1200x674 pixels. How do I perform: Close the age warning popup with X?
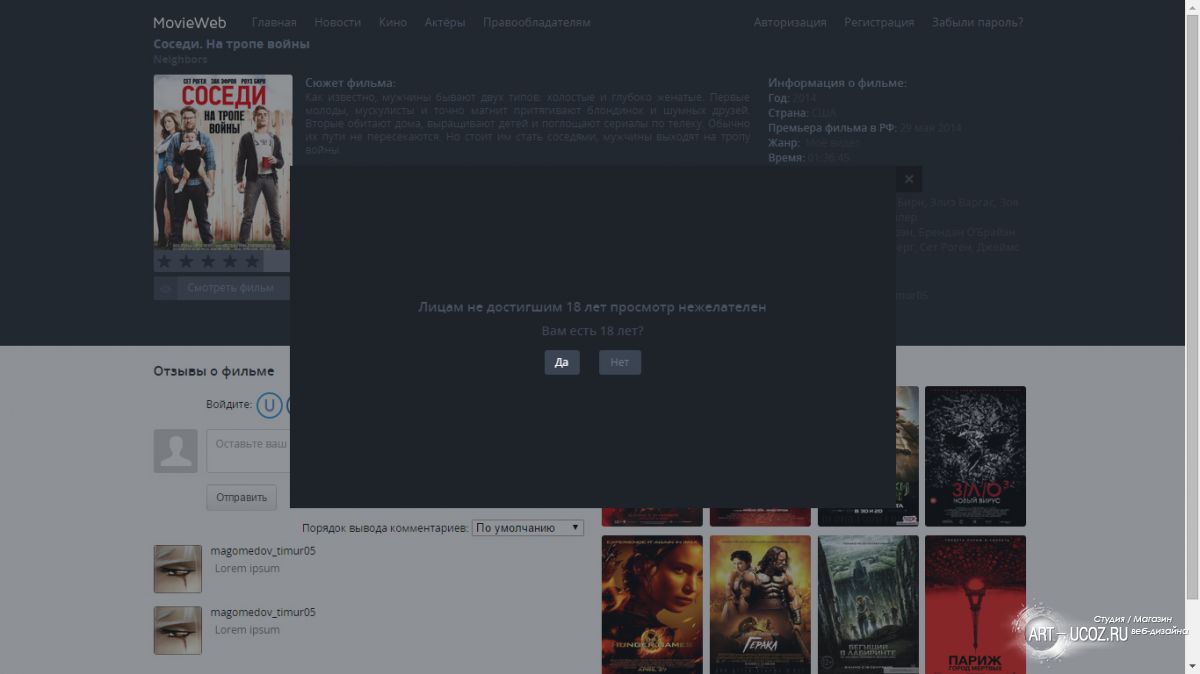(x=908, y=179)
